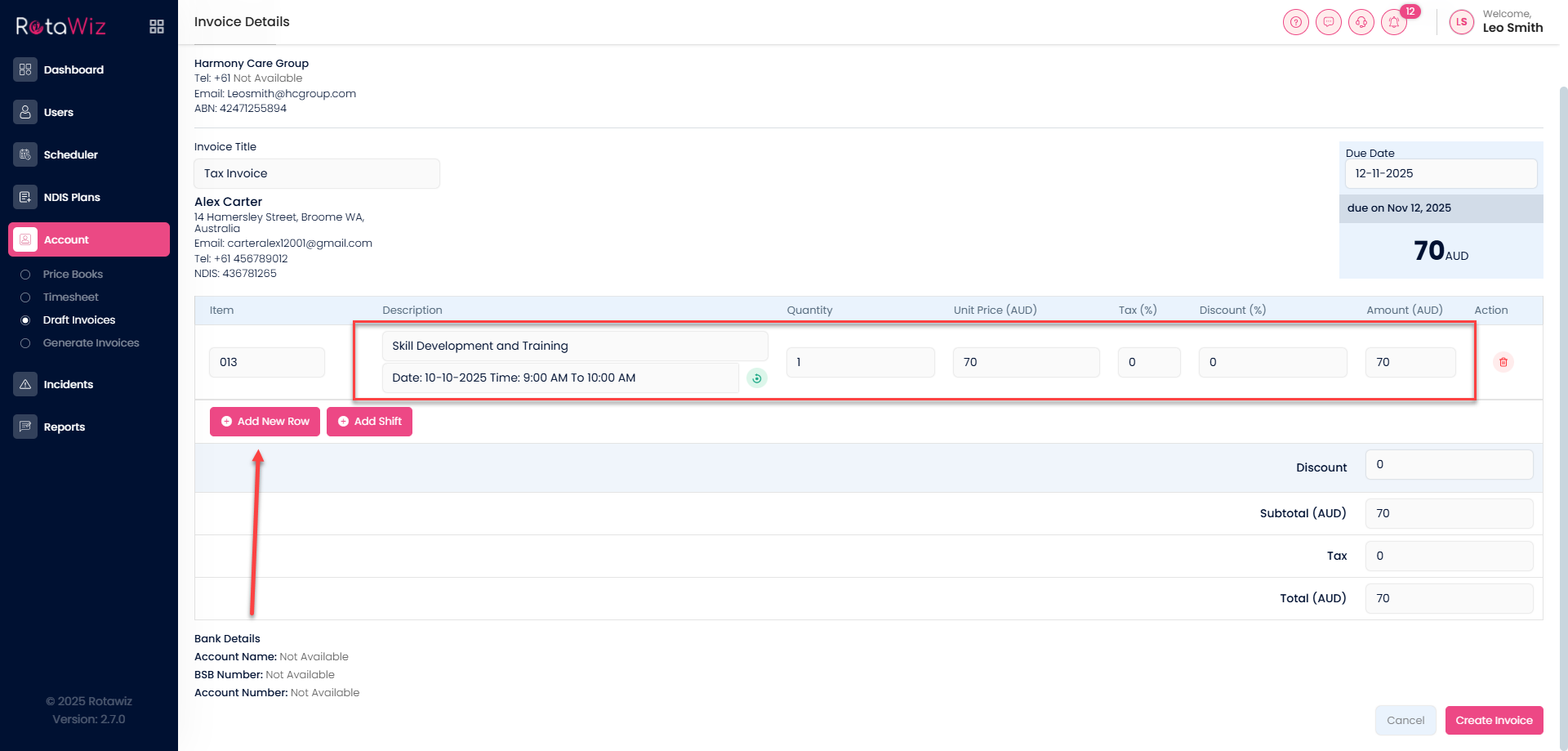Delete invoice row 013 with trash icon

(x=1503, y=362)
